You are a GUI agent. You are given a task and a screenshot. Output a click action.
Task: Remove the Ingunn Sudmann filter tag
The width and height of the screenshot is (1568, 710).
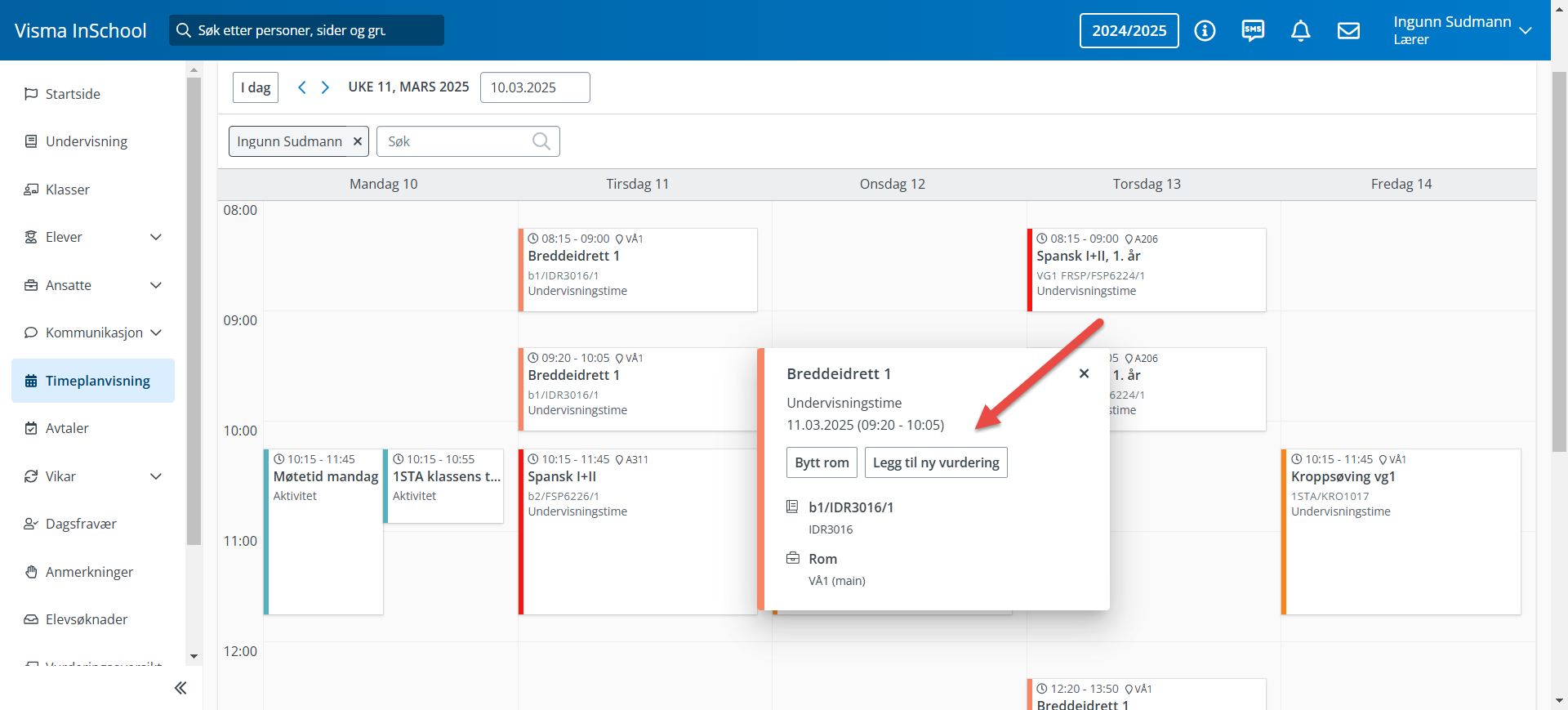[357, 141]
